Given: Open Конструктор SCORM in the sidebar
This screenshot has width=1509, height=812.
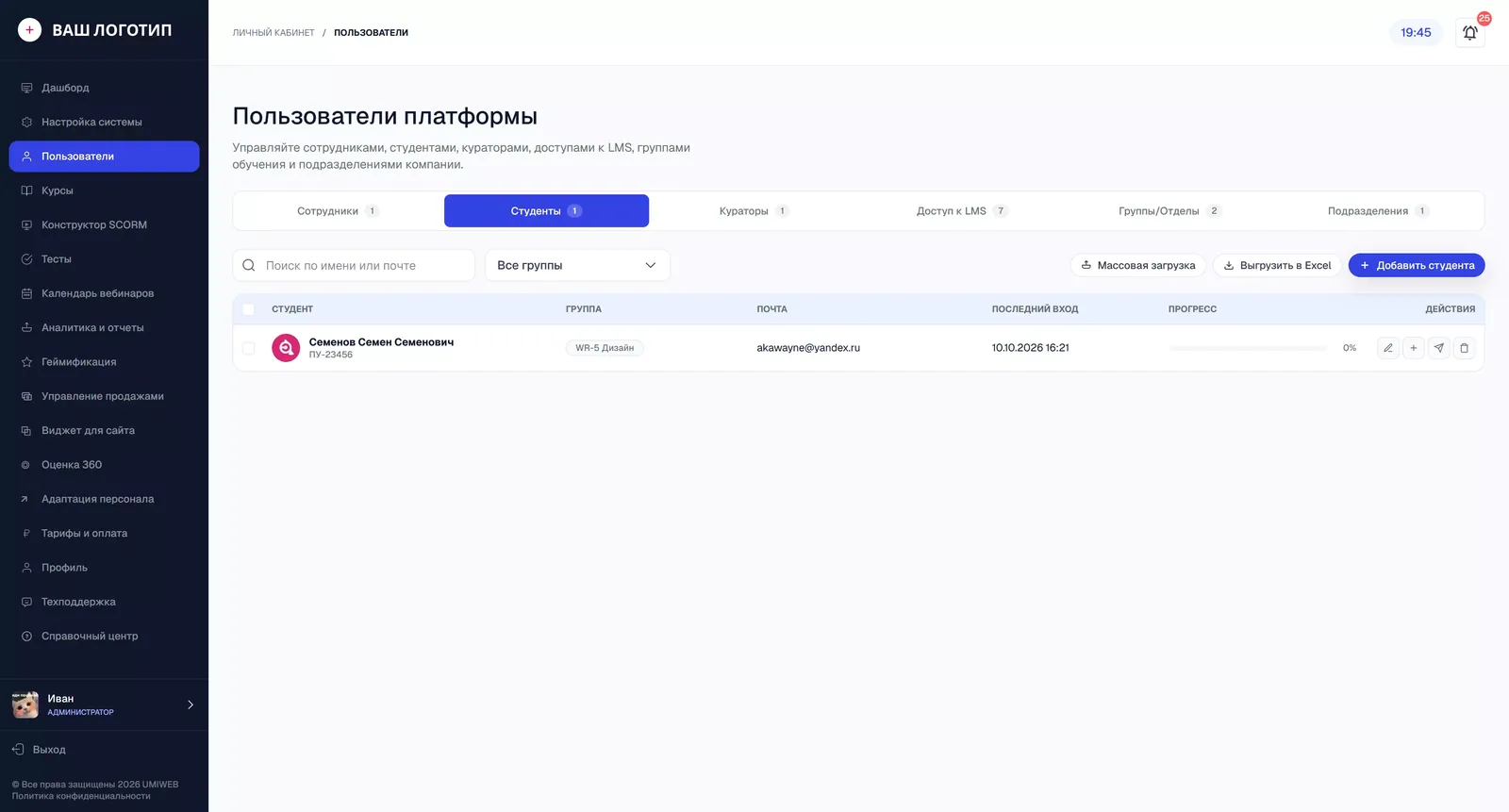Looking at the screenshot, I should point(104,225).
